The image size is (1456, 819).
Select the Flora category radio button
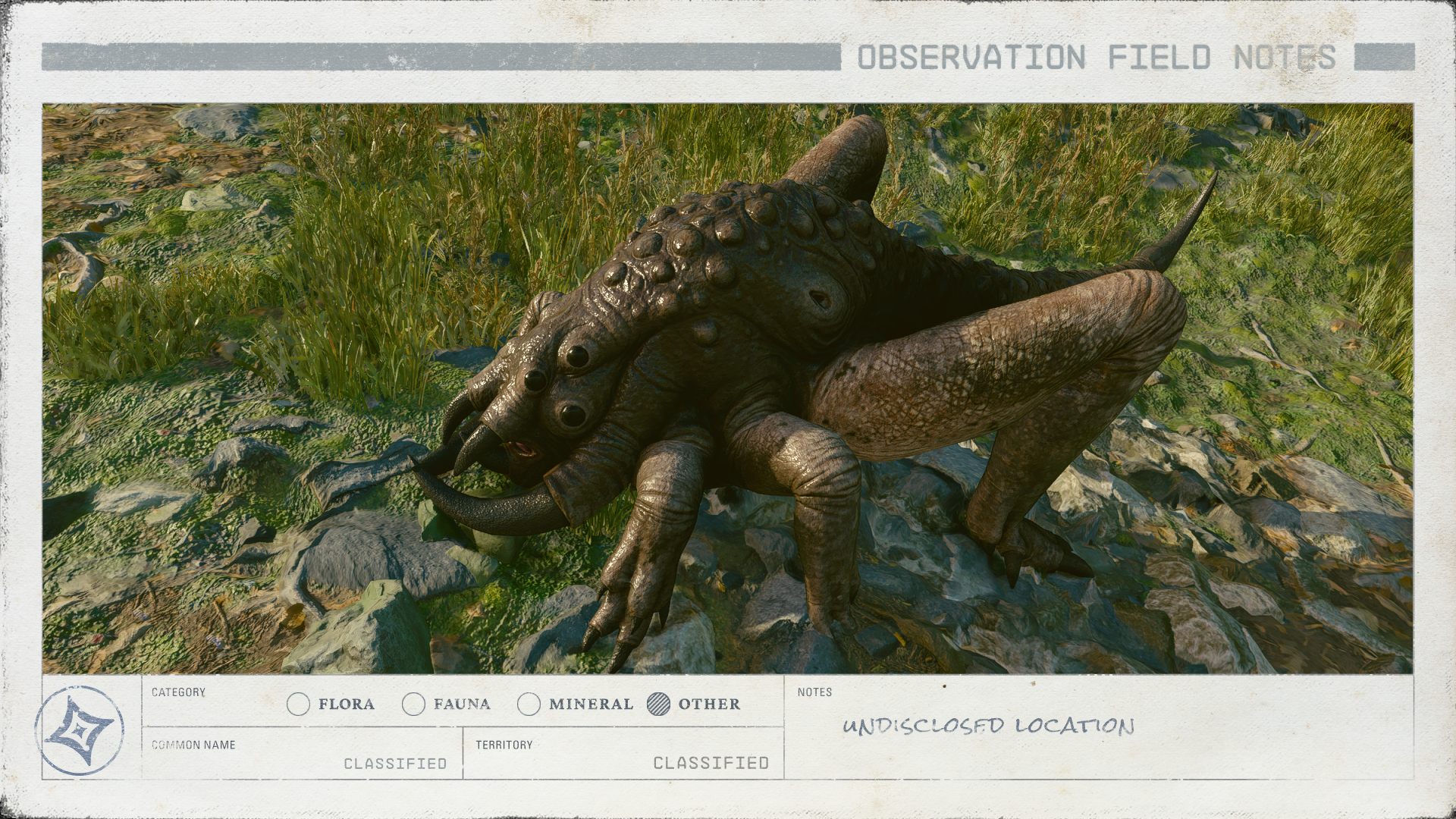coord(299,704)
